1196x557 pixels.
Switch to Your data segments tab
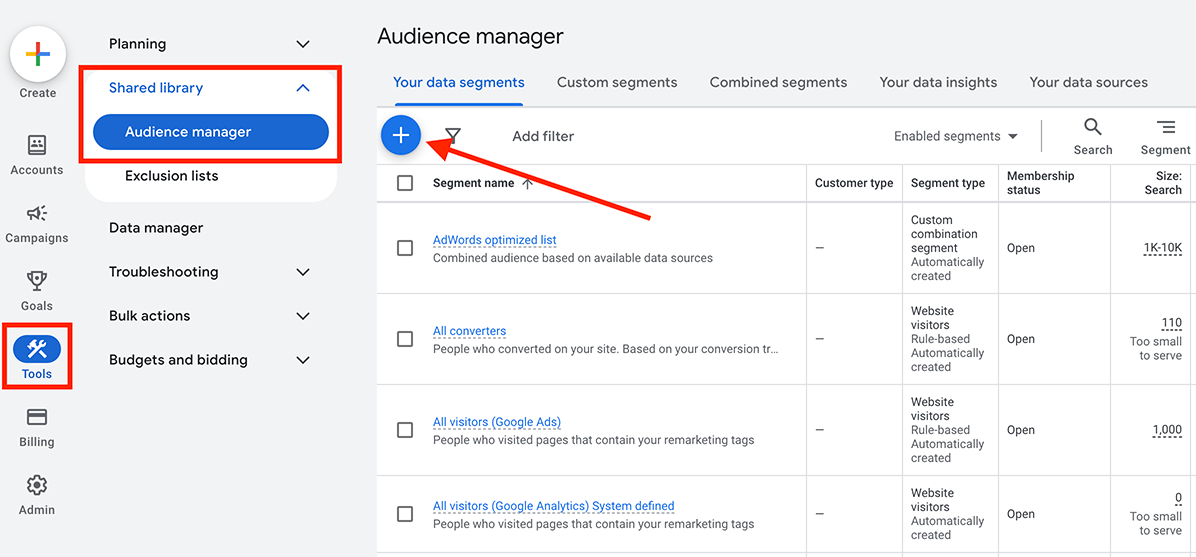pos(458,82)
